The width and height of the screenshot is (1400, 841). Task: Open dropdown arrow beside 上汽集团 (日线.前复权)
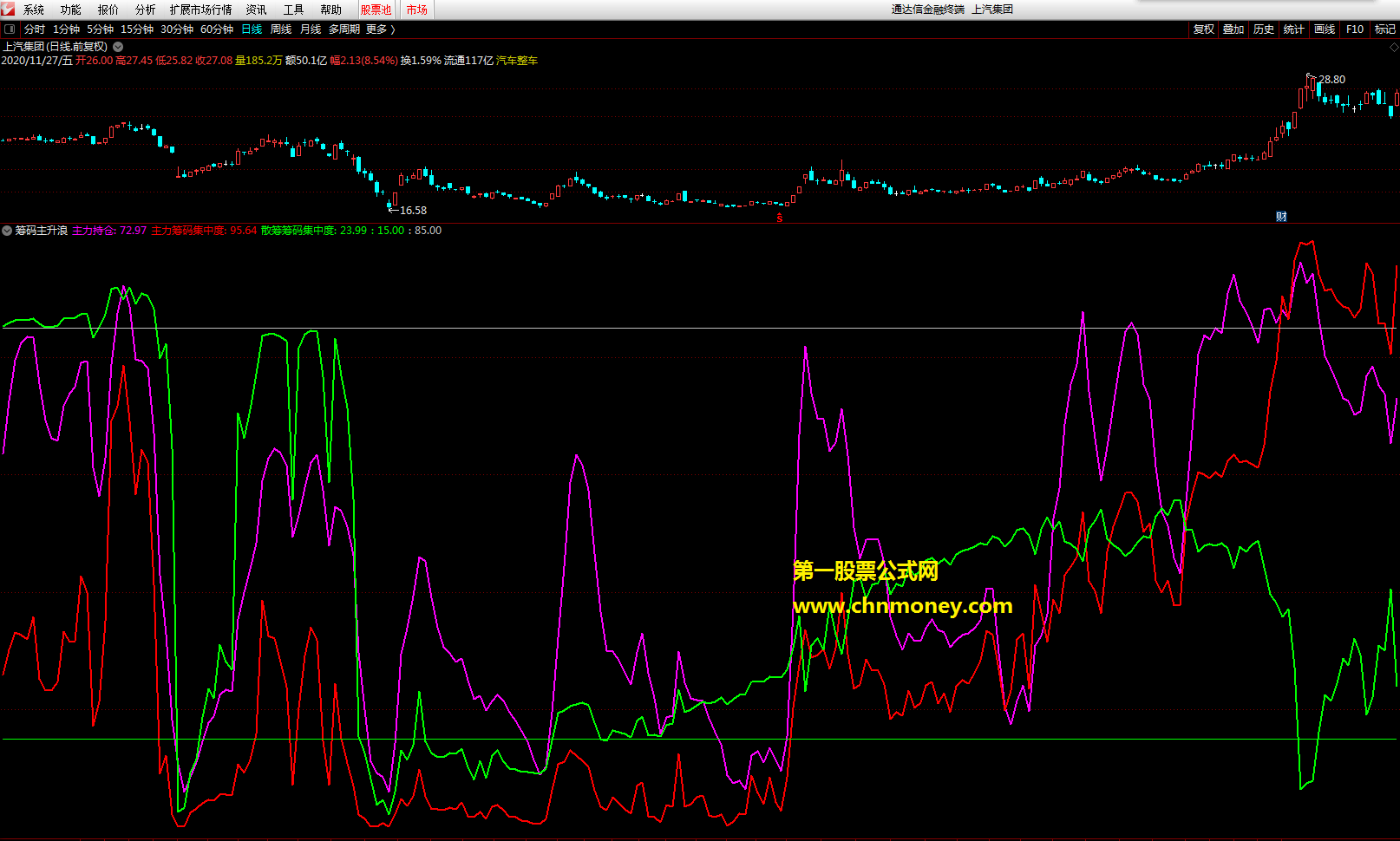[x=118, y=47]
